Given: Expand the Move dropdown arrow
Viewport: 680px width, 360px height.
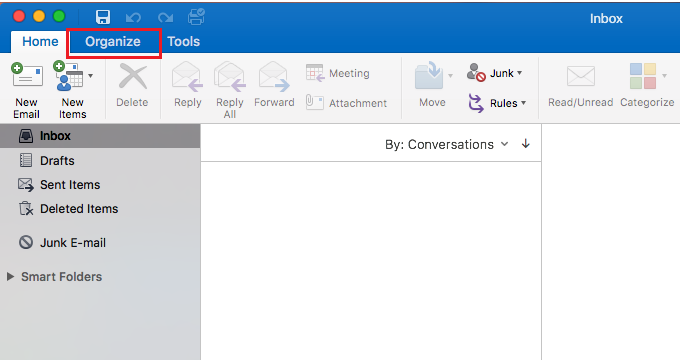Looking at the screenshot, I should tap(450, 76).
